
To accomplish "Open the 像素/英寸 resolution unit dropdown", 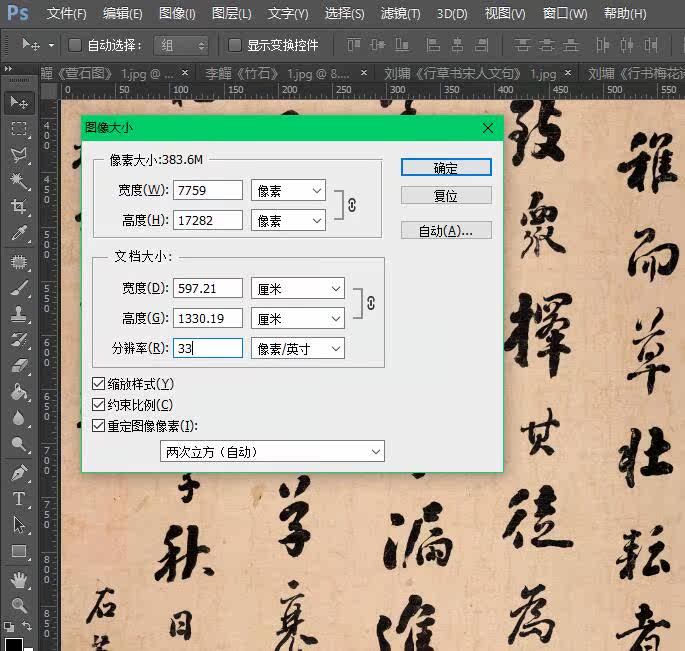I will pyautogui.click(x=298, y=348).
